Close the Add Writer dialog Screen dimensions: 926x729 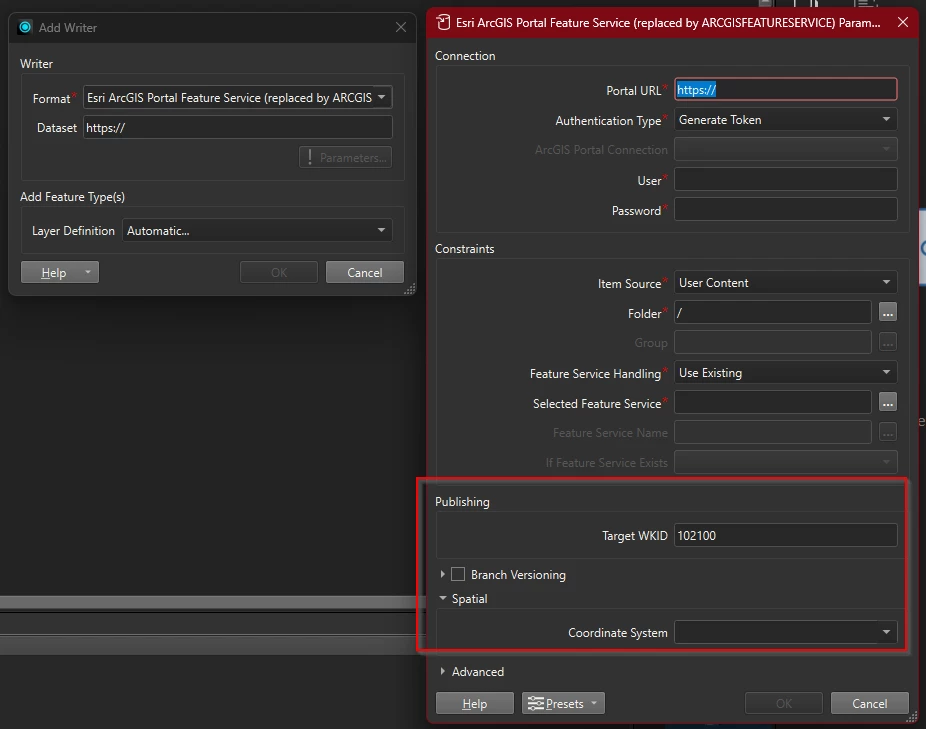[401, 27]
